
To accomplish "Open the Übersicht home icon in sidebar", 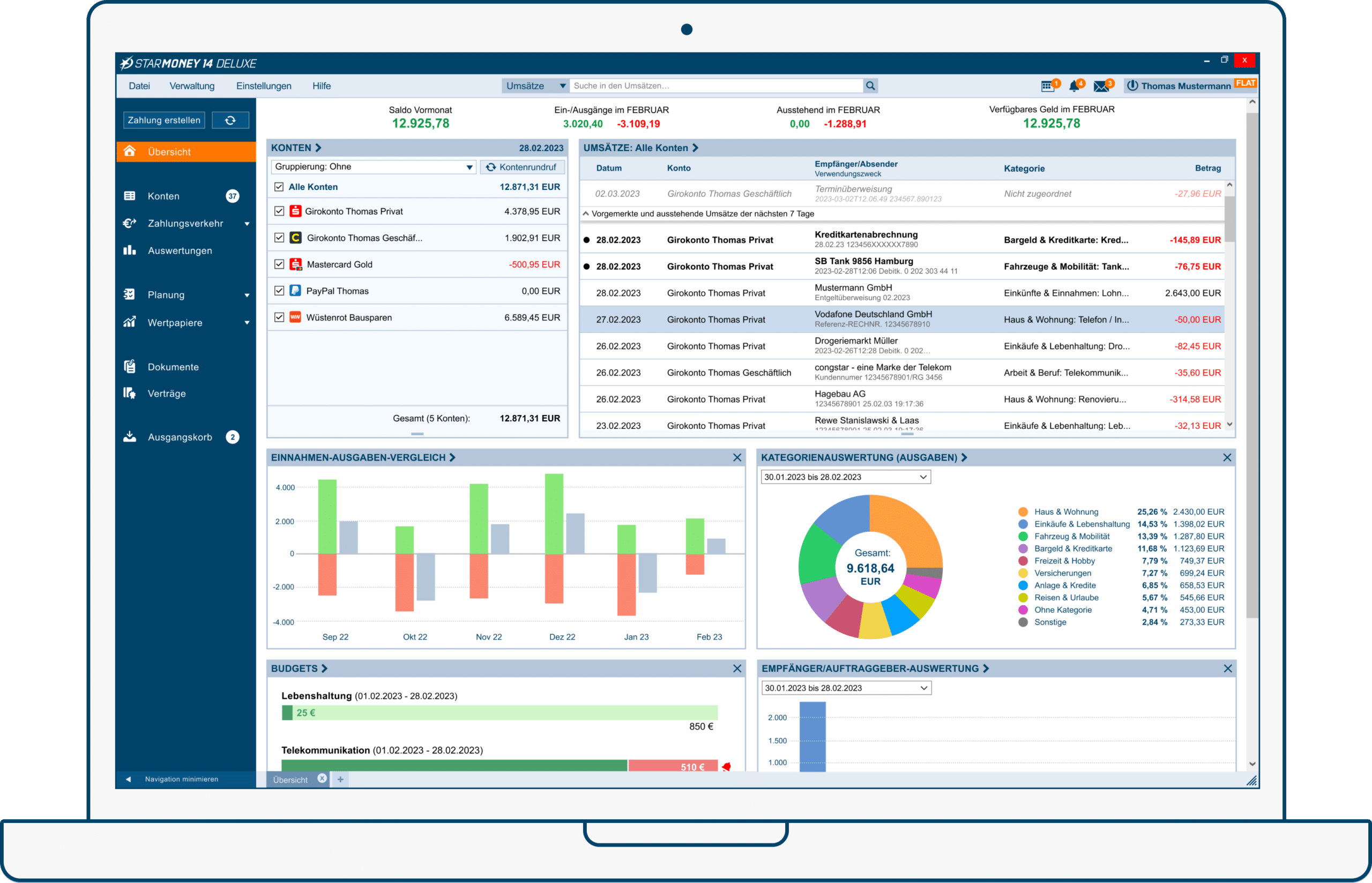I will pos(130,151).
